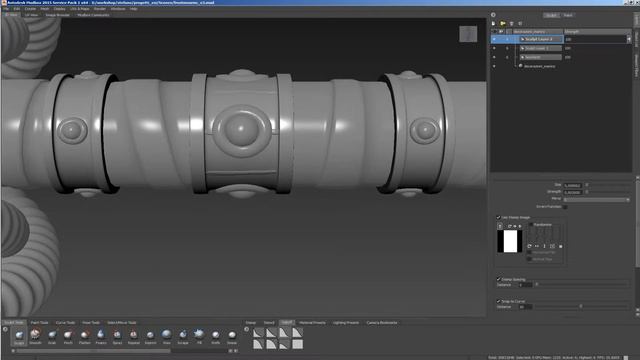The image size is (640, 360).
Task: Adjust the Snap to Curve Distance slider
Action: point(582,307)
